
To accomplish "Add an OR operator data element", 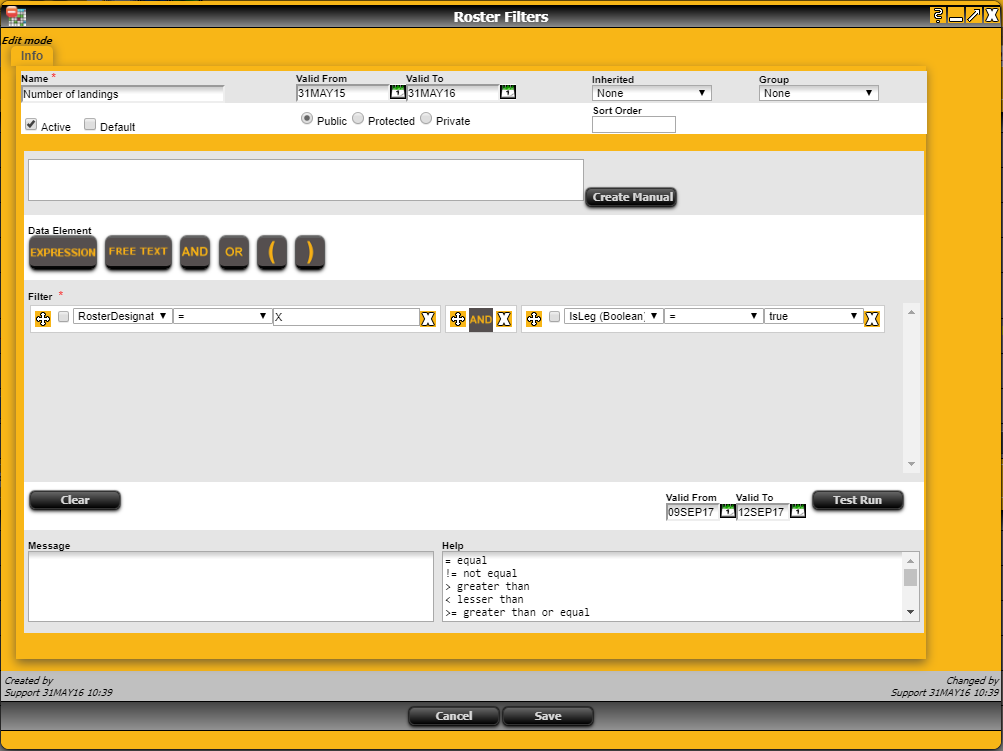I will (233, 252).
